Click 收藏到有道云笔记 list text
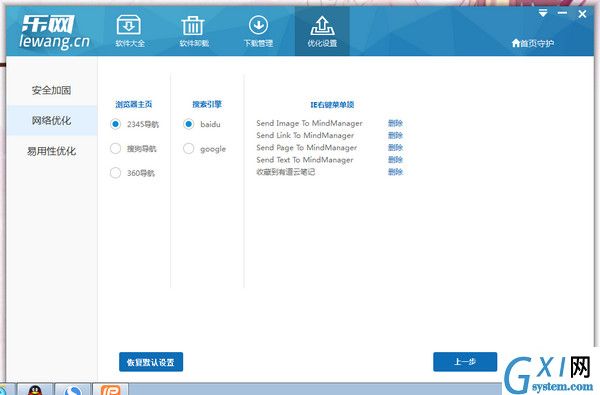Viewport: 600px width, 395px height. (x=285, y=172)
